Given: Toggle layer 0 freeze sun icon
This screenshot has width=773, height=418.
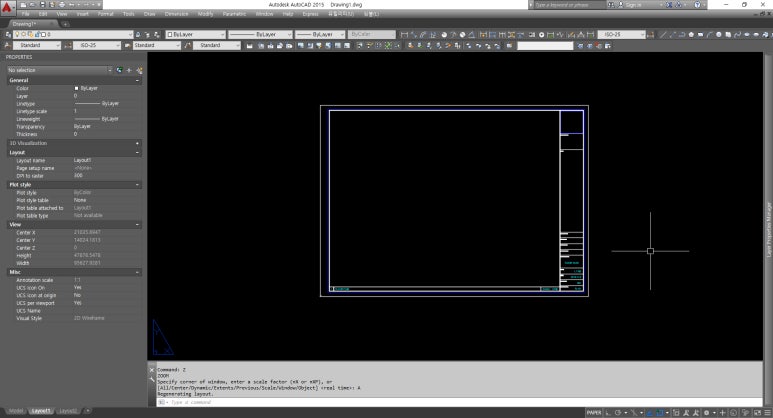Looking at the screenshot, I should point(23,35).
